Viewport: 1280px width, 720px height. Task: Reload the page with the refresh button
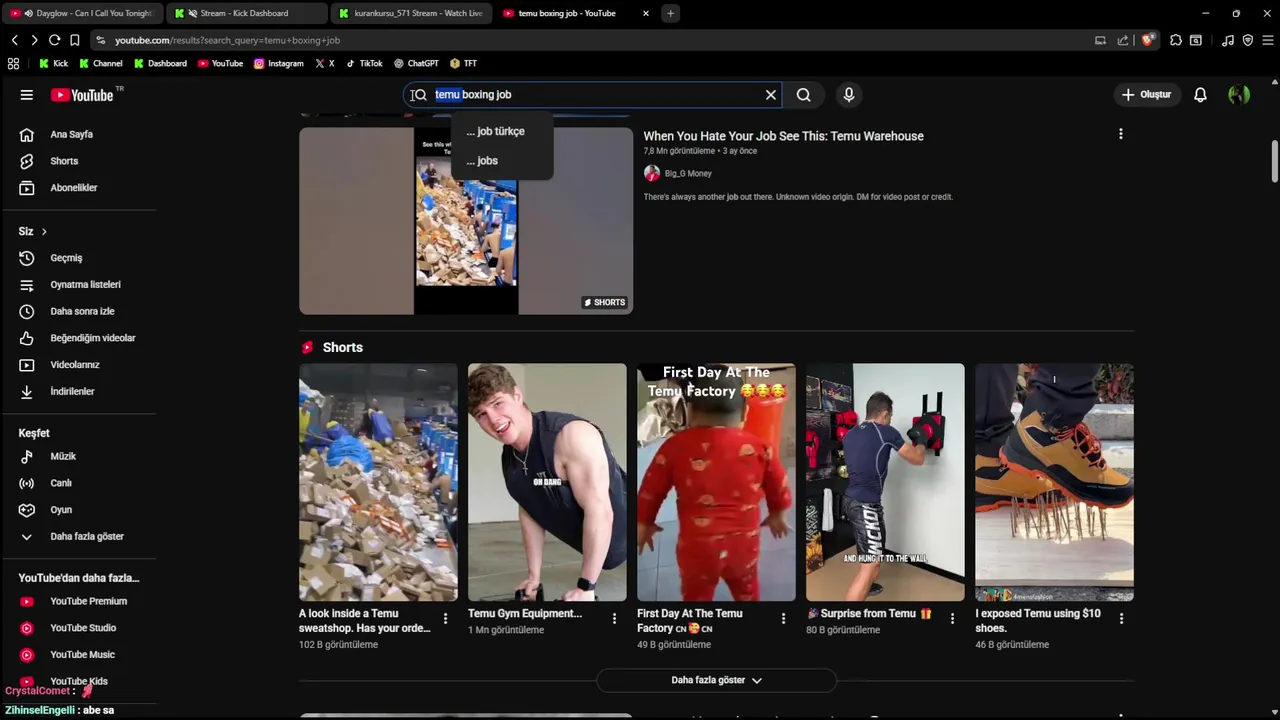54,40
